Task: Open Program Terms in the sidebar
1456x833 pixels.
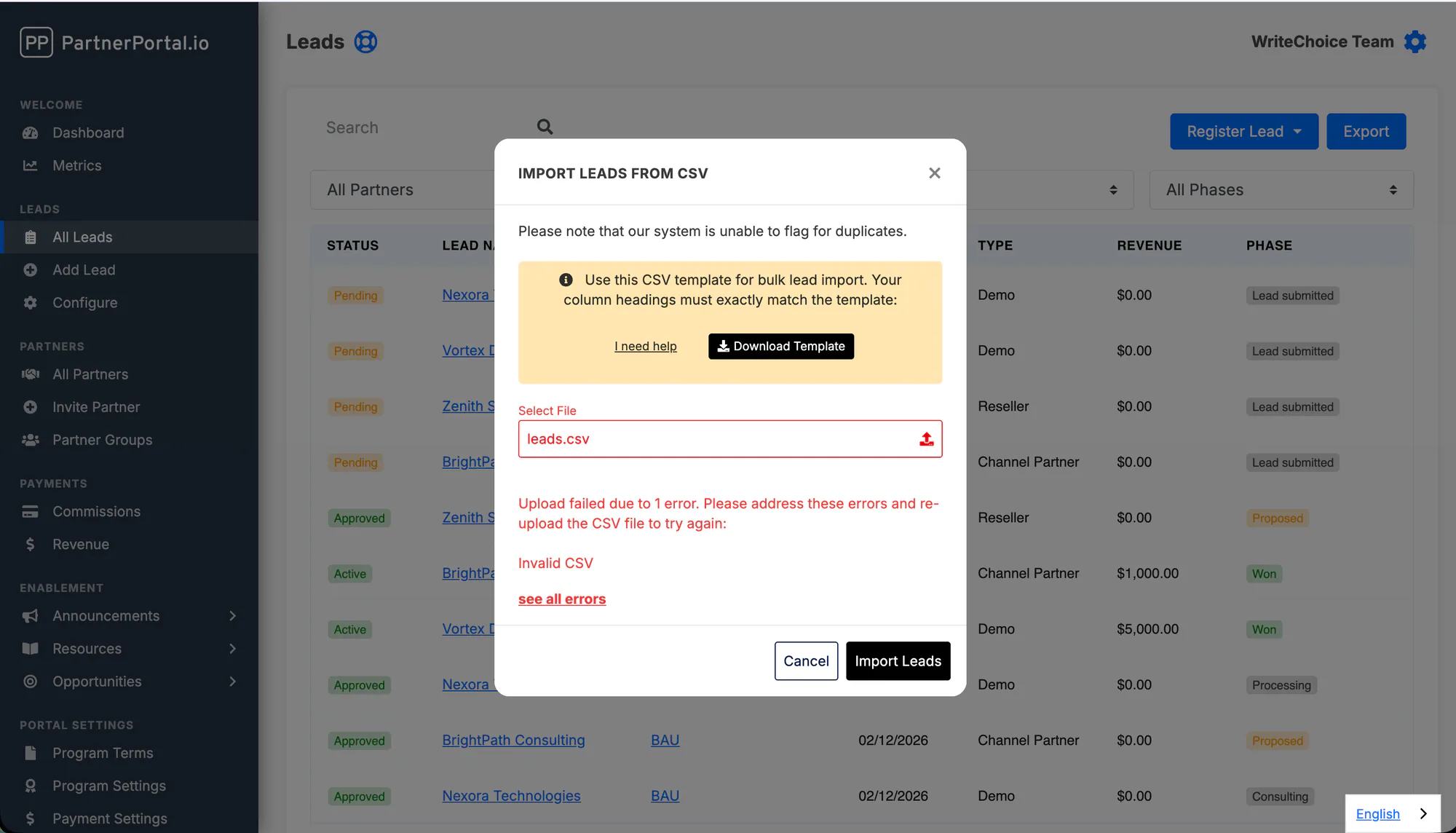Action: tap(103, 753)
